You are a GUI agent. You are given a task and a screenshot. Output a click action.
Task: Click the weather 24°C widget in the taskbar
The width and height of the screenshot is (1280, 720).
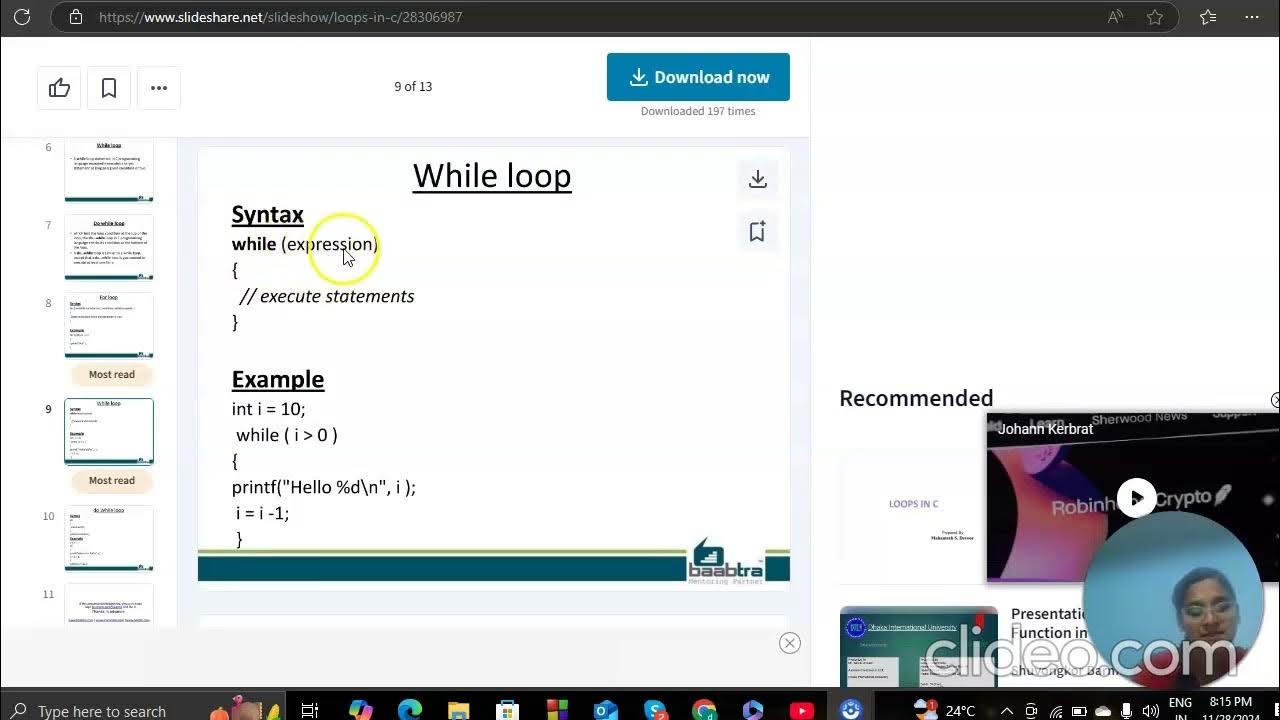[x=945, y=710]
